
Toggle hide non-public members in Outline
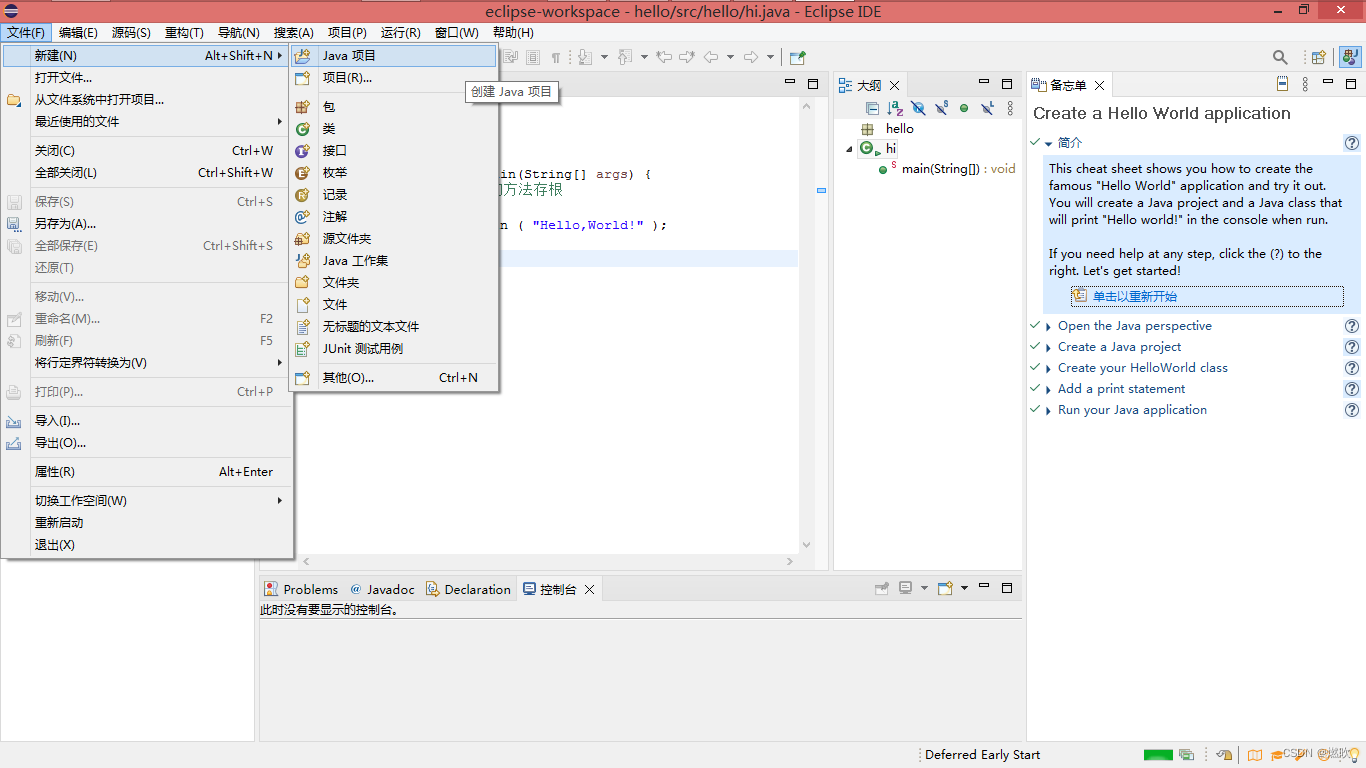pyautogui.click(x=964, y=108)
